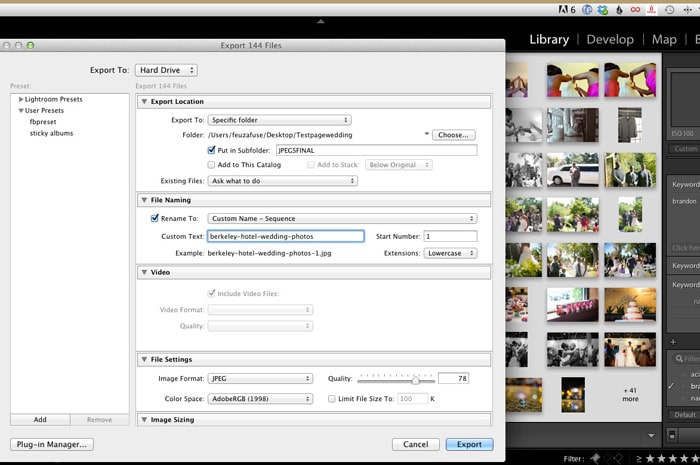Viewport: 700px width, 465px height.
Task: Select the fbpreset user preset
Action: 43,121
